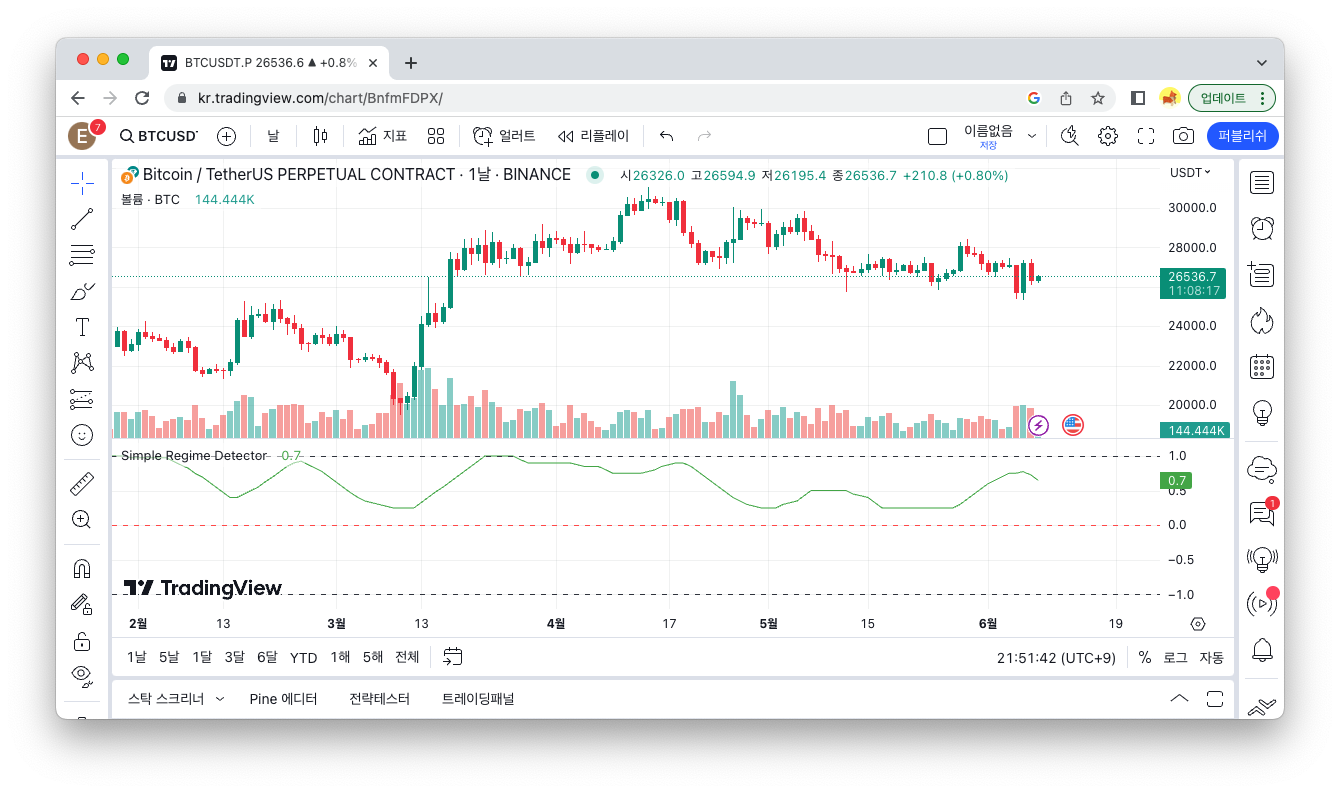
Task: Open chart settings gear
Action: [x=1108, y=136]
